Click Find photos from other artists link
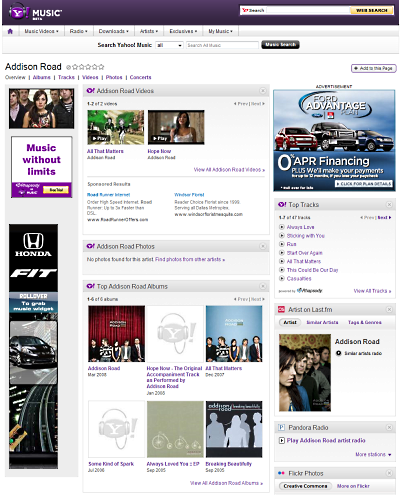This screenshot has width=400, height=495. point(190,259)
